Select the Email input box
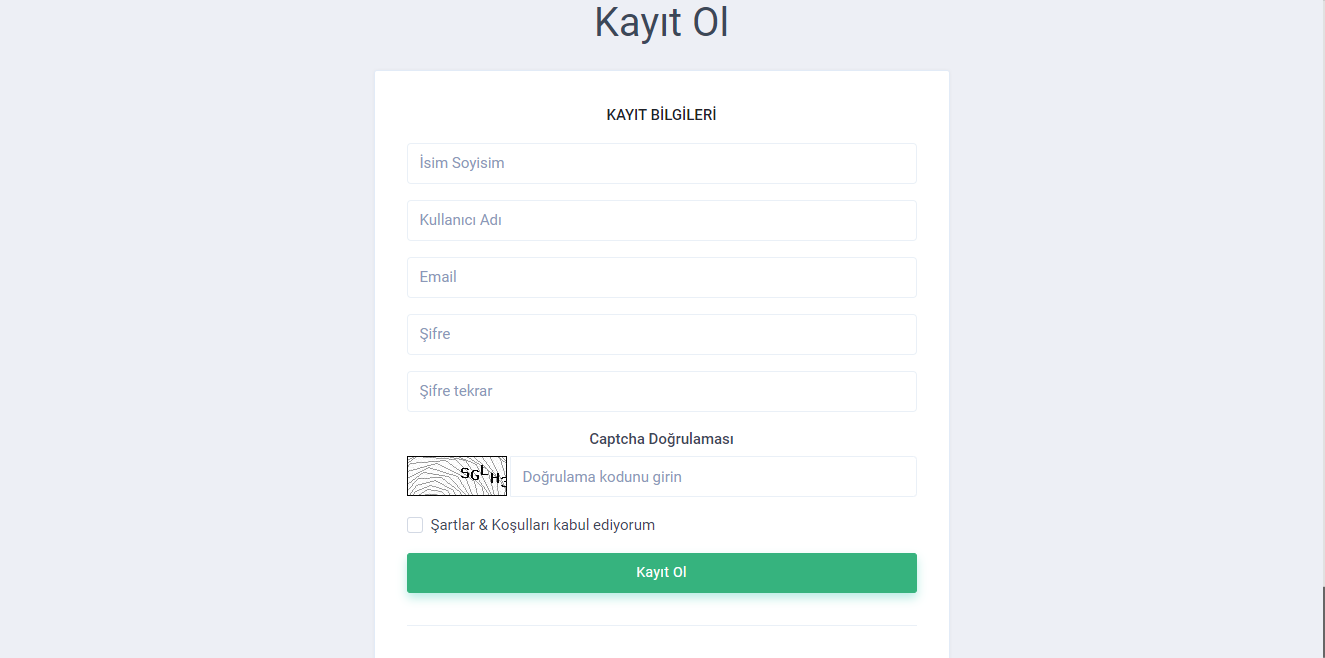Viewport: 1325px width, 658px height. [x=661, y=277]
